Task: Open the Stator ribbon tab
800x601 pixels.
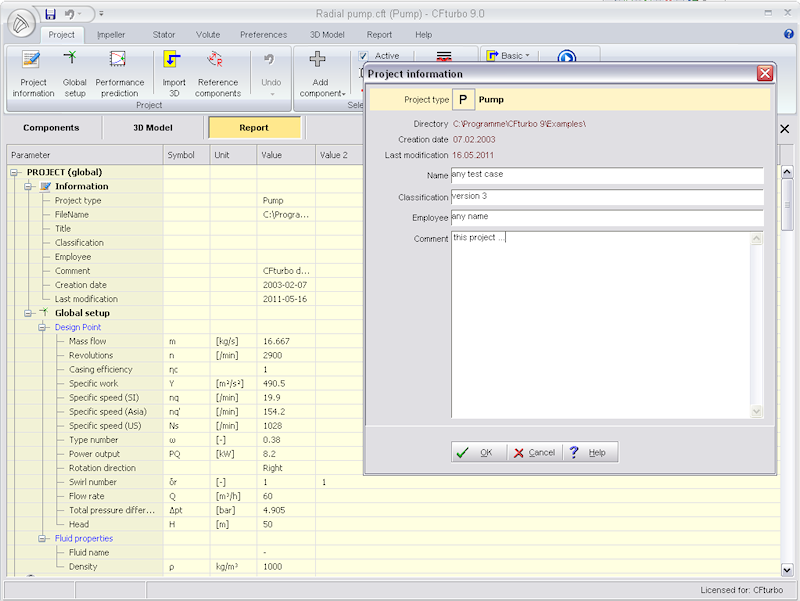Action: 164,35
